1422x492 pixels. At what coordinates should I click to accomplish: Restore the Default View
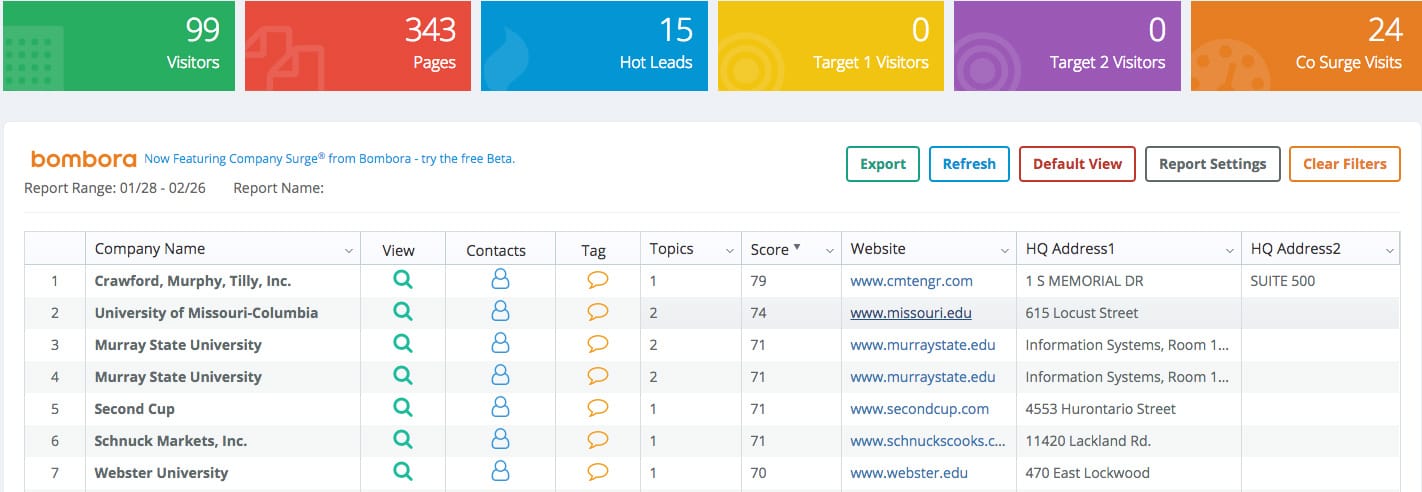click(1077, 164)
